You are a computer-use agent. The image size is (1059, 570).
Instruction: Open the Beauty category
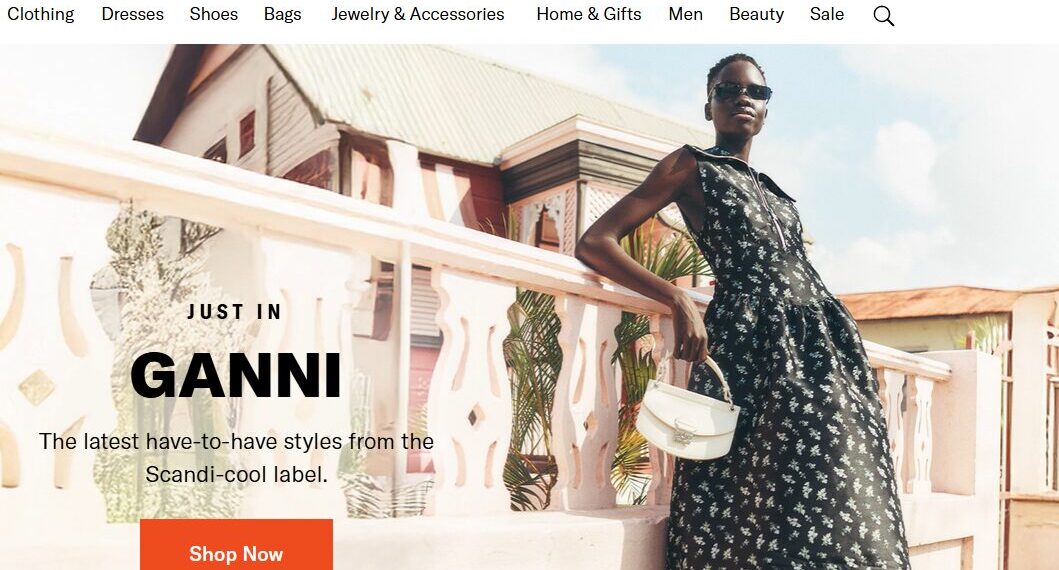756,14
